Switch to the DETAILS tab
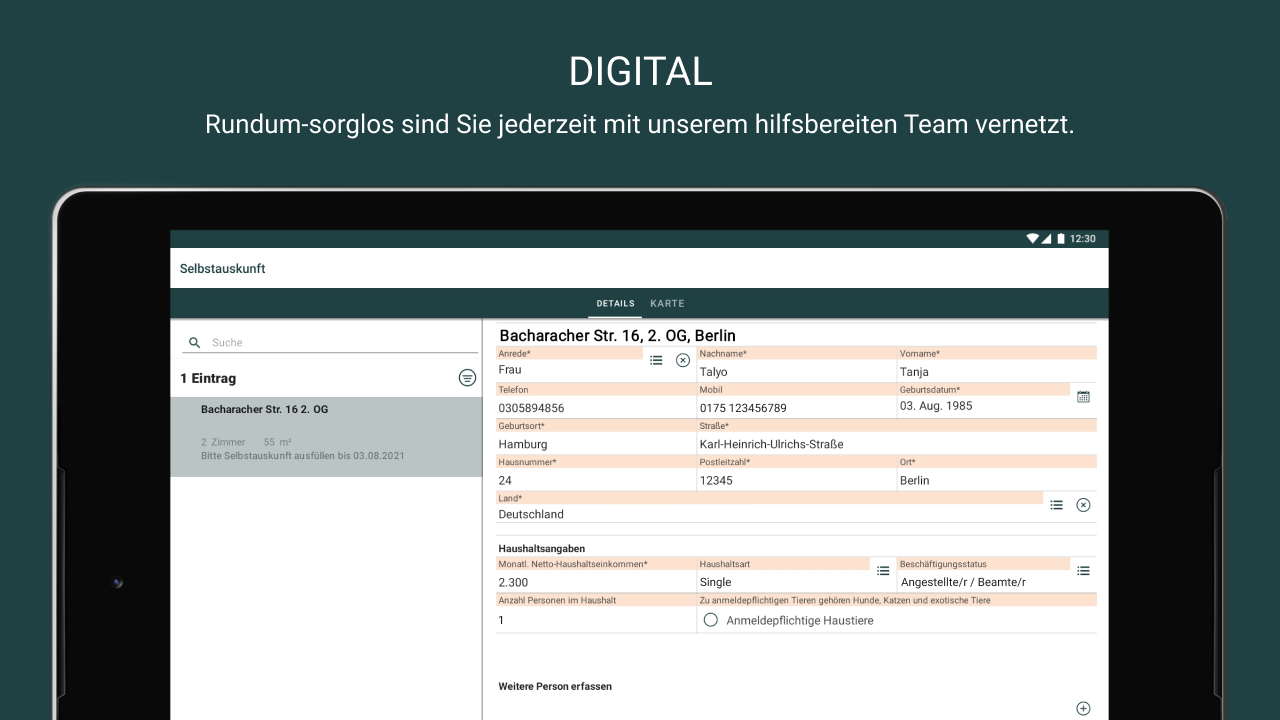 coord(615,303)
